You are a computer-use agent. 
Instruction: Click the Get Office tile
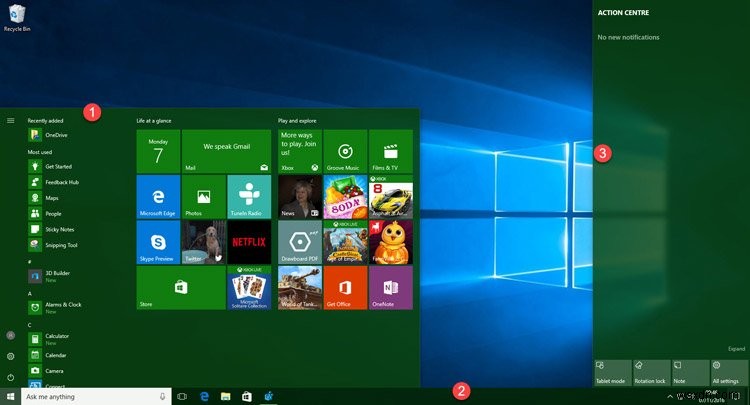tap(345, 287)
